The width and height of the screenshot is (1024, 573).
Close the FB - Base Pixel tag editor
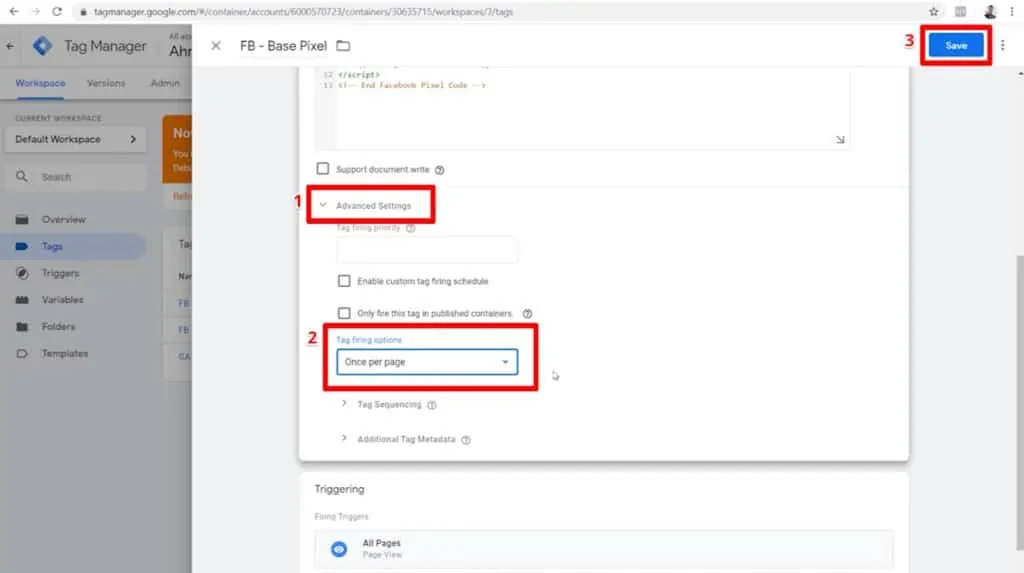click(x=216, y=46)
